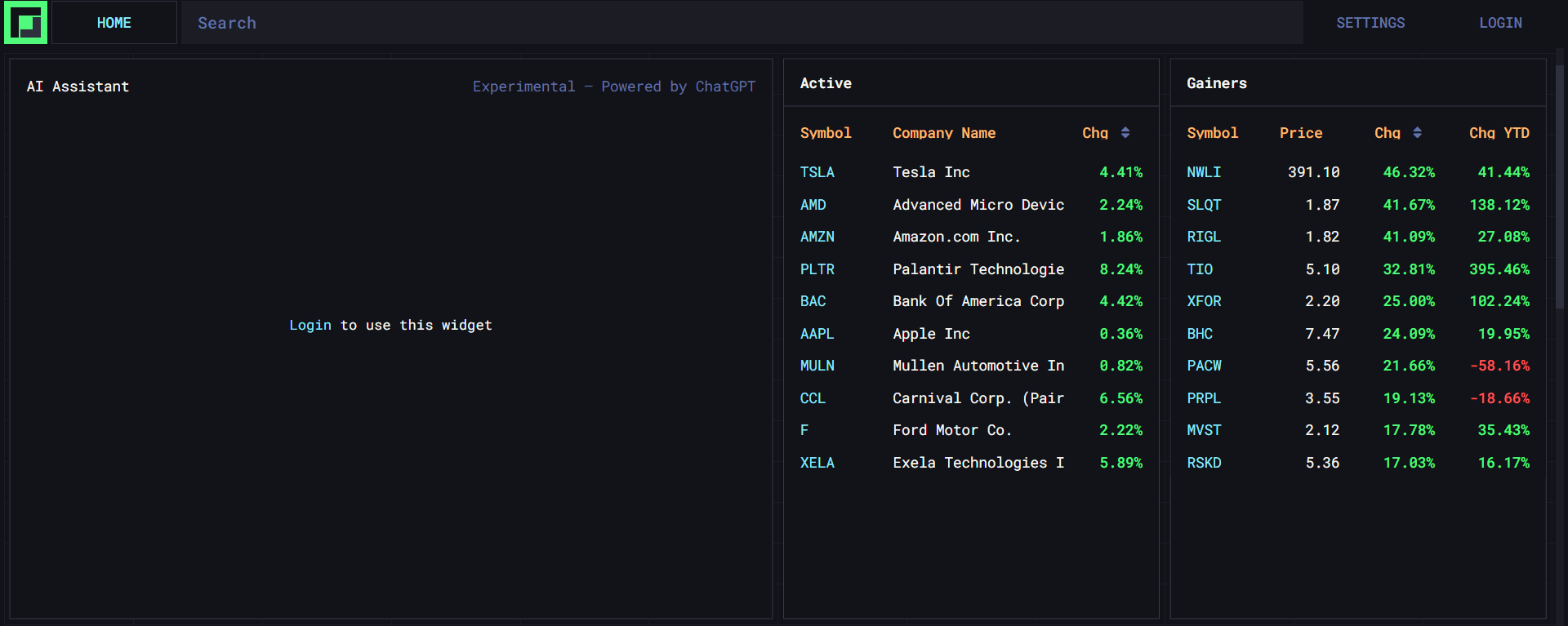Click Symbol header in Gainers table

click(x=1213, y=133)
